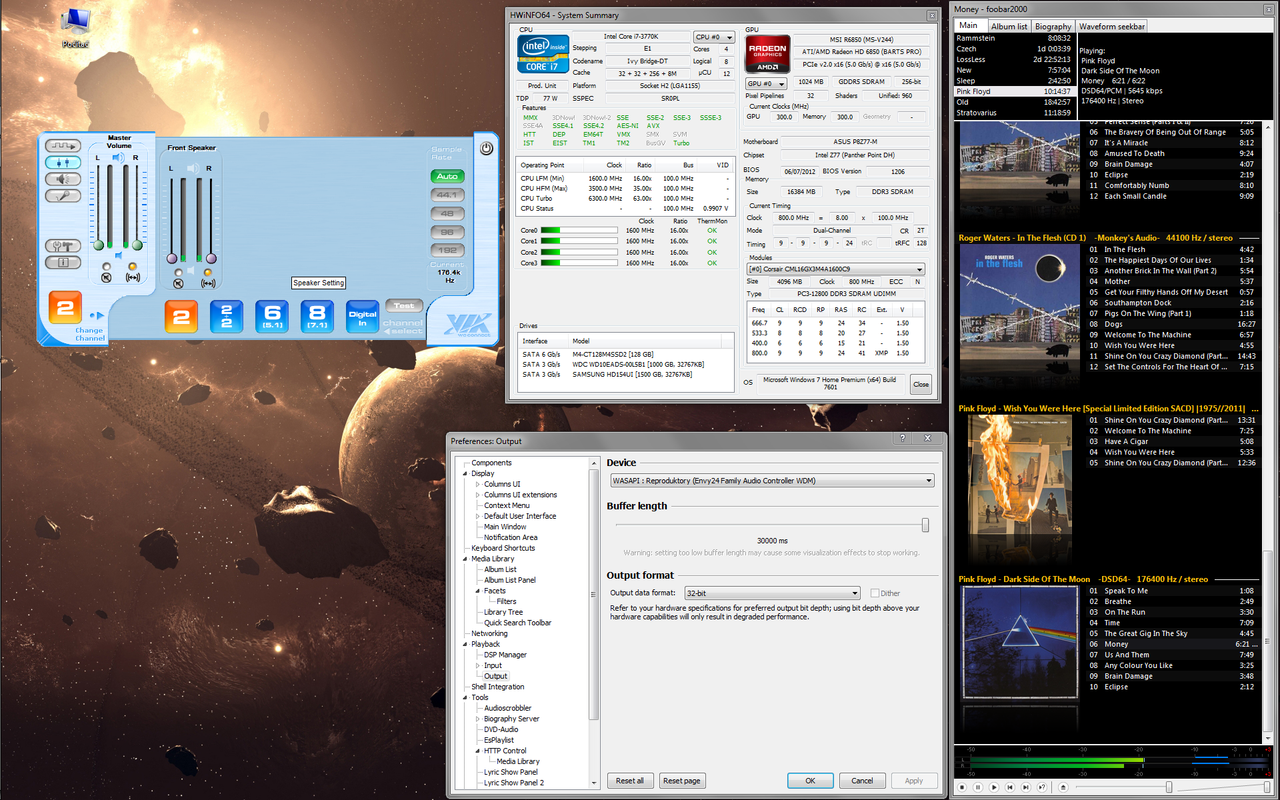Click the Test button in VIA panel
1280x800 pixels.
click(404, 306)
